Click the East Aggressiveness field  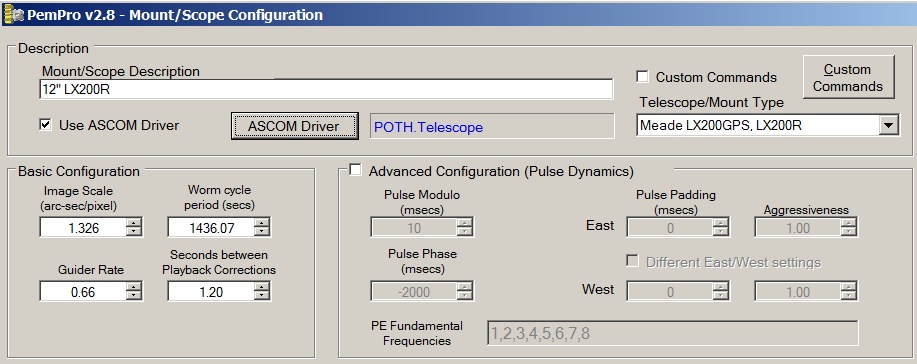[x=798, y=227]
